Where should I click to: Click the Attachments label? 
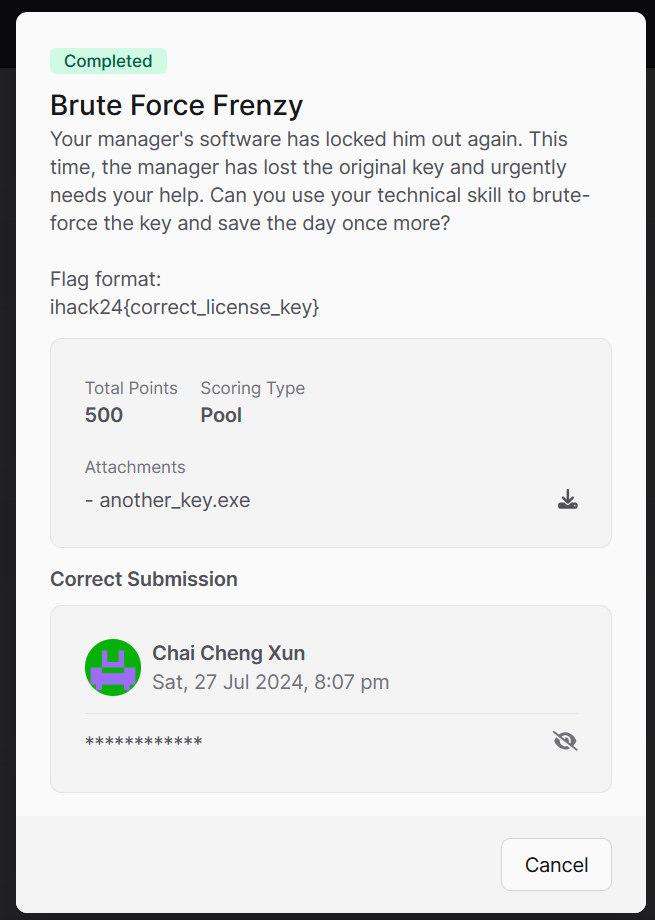[135, 467]
